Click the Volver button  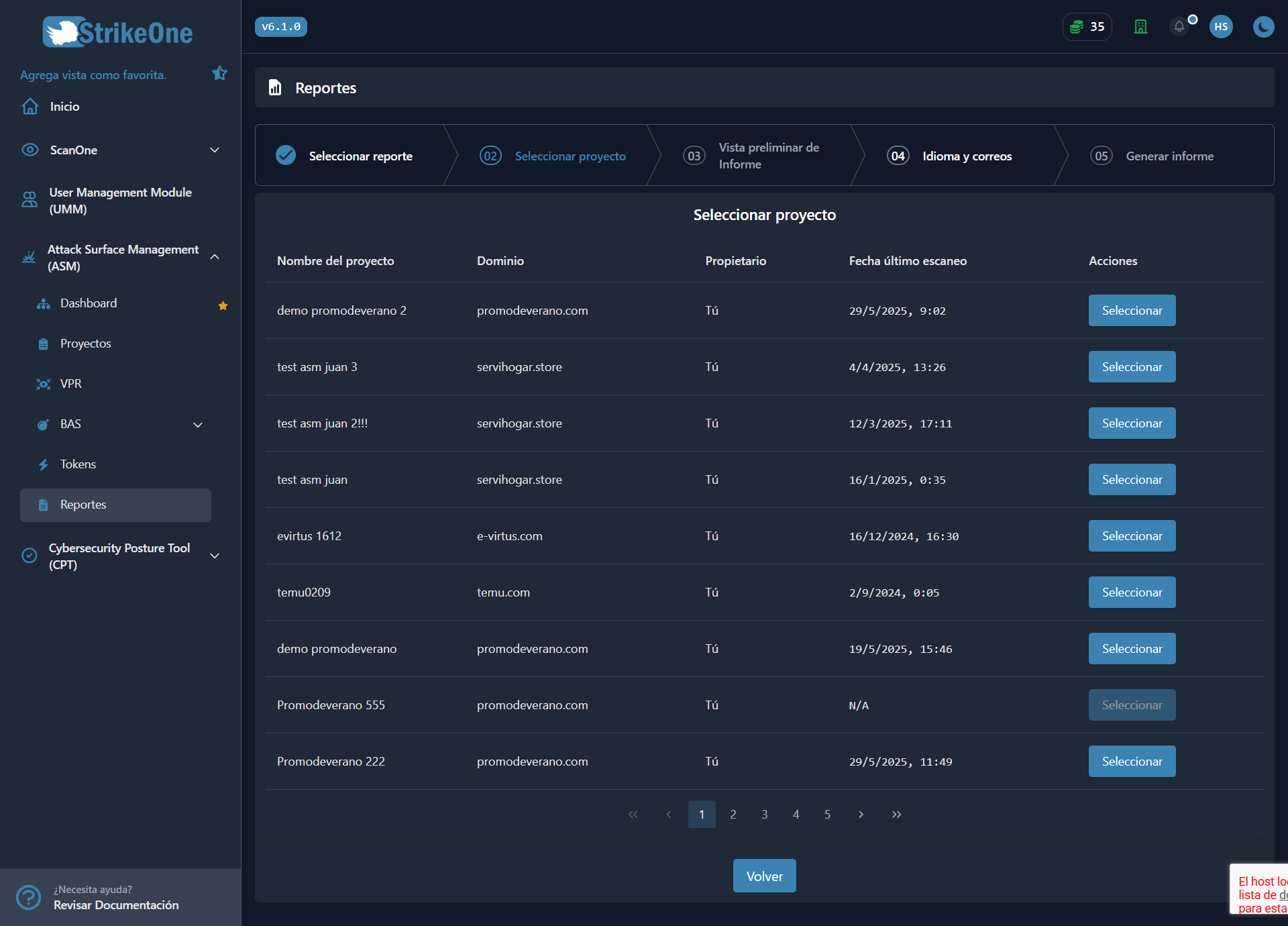[764, 876]
